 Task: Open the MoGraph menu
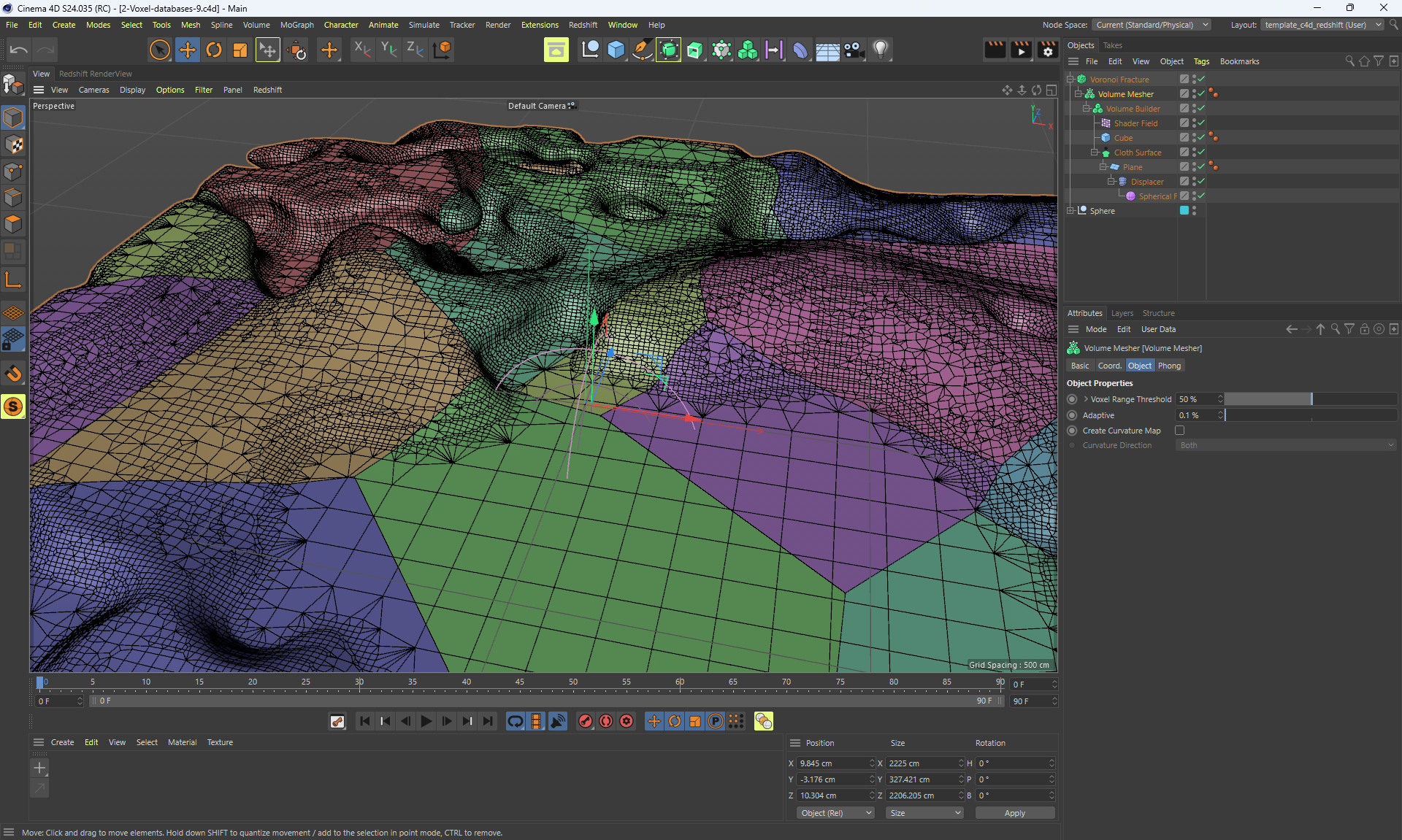(296, 25)
